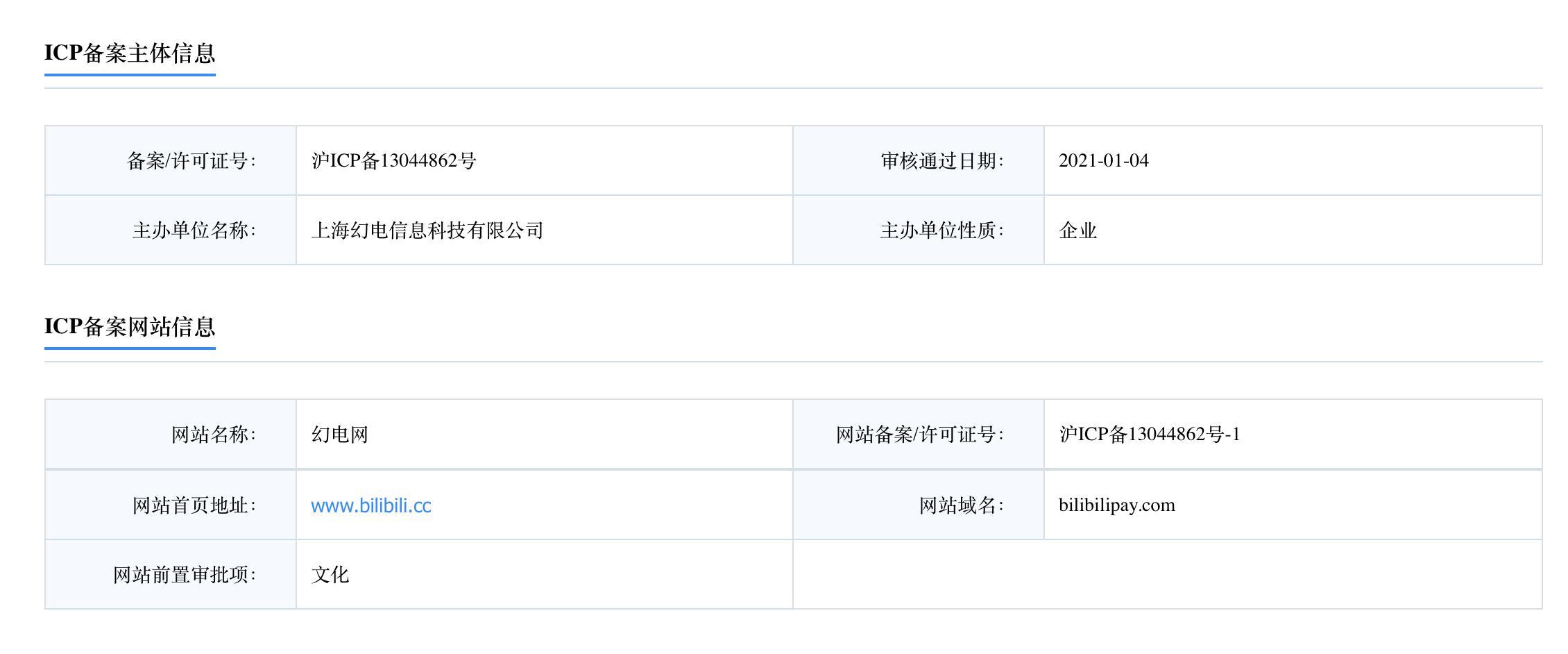The width and height of the screenshot is (1568, 654).
Task: Click the 备案/许可证号 label cell
Action: [191, 161]
